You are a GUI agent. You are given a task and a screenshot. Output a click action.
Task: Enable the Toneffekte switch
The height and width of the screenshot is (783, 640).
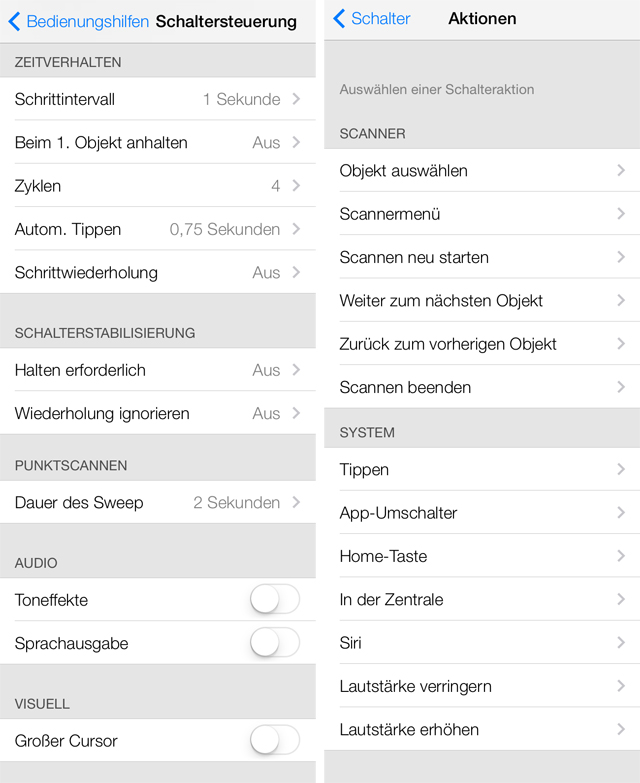click(275, 599)
